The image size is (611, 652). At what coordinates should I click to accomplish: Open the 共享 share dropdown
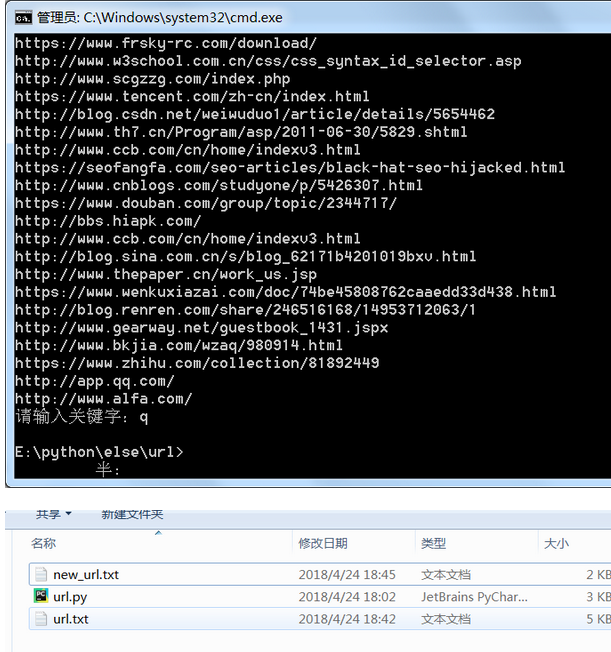[x=53, y=514]
